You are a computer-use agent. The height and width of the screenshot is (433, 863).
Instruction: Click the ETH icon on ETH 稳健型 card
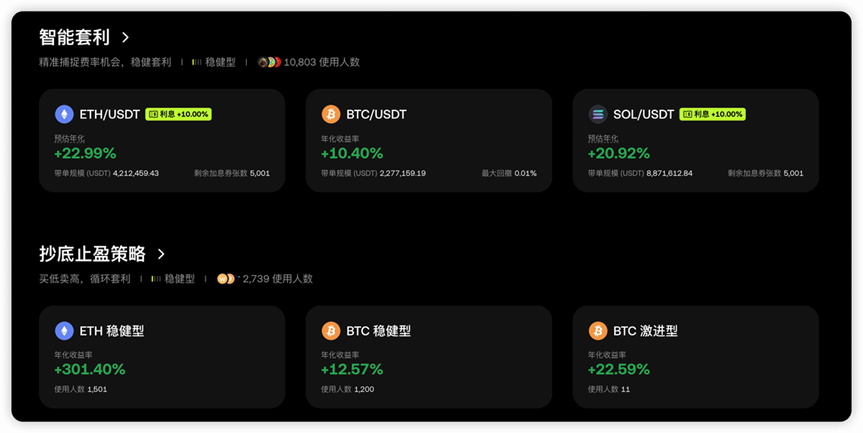64,331
